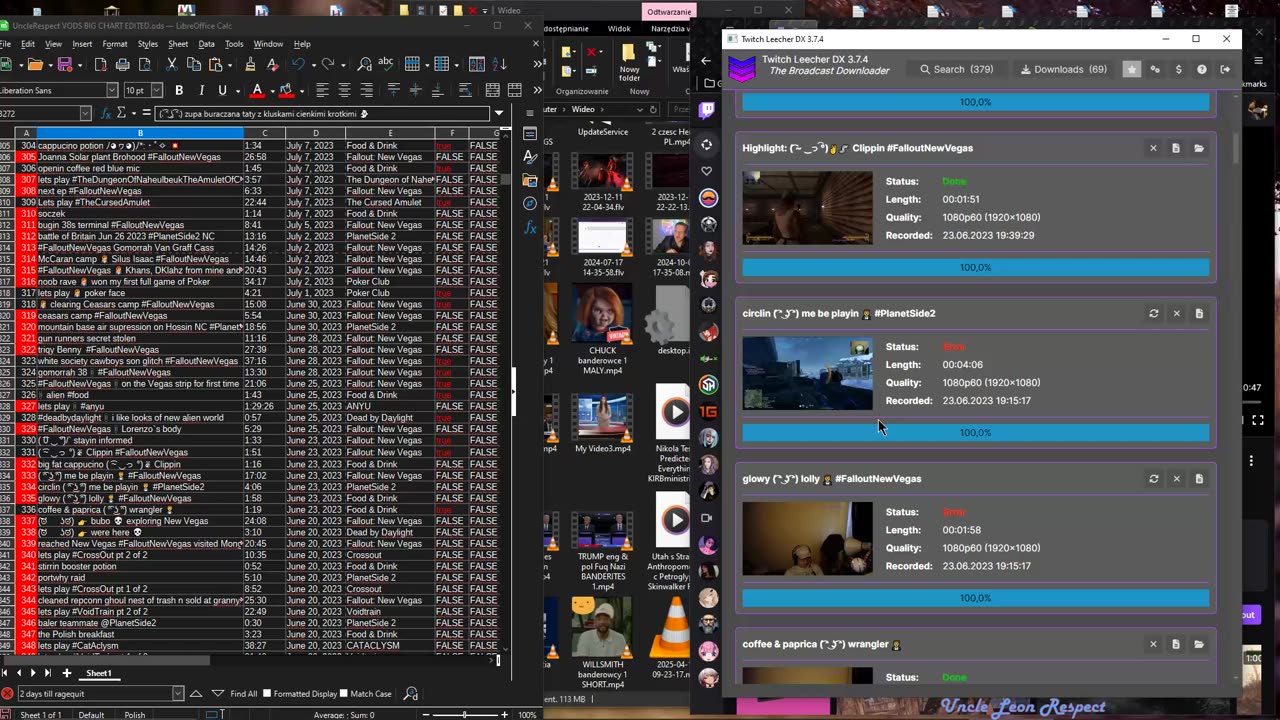The width and height of the screenshot is (1280, 720).
Task: Open folder for Clippin #FalloutNewVegas highlight
Action: click(1199, 148)
